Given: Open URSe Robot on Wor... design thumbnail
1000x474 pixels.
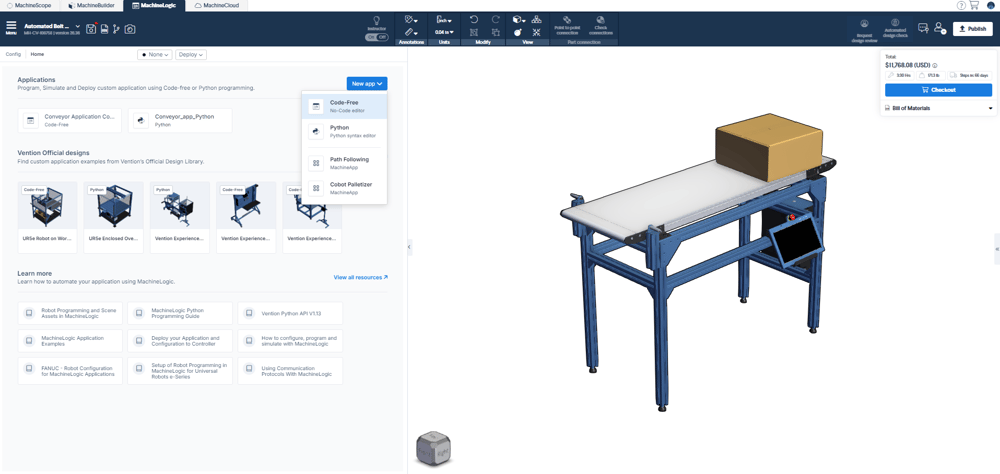Looking at the screenshot, I should point(48,218).
